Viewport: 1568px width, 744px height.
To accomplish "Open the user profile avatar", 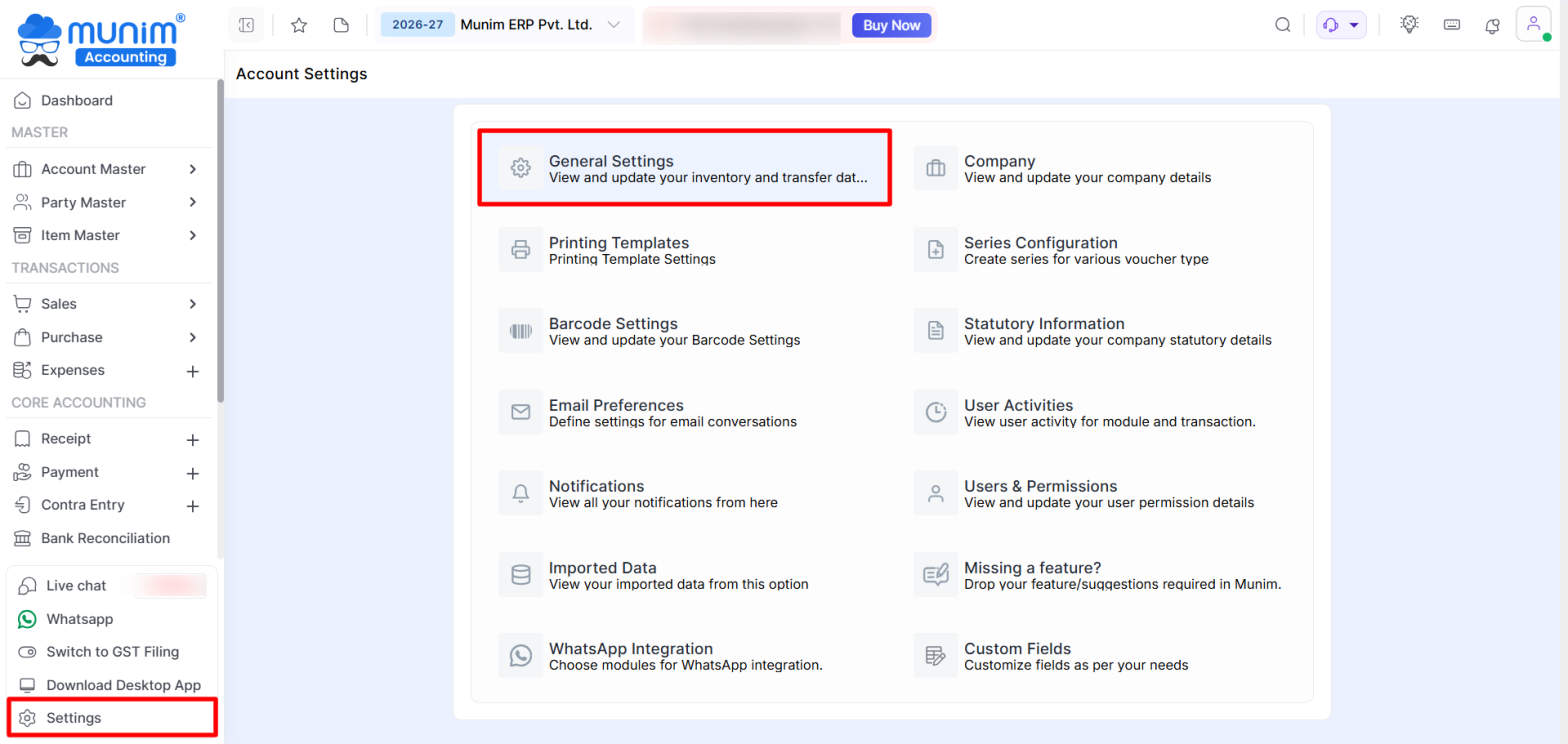I will [1533, 24].
